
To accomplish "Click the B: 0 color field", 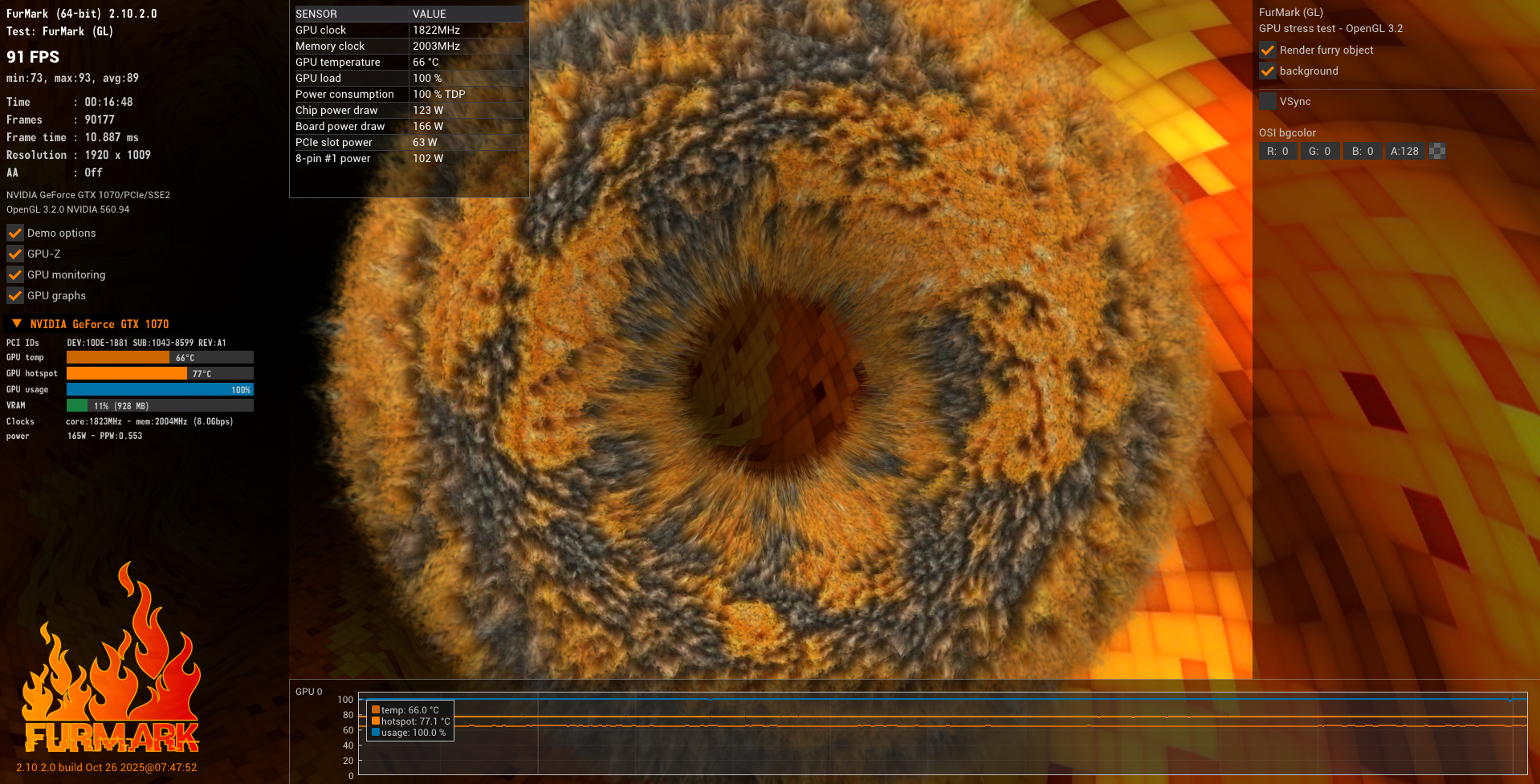I will [1363, 151].
